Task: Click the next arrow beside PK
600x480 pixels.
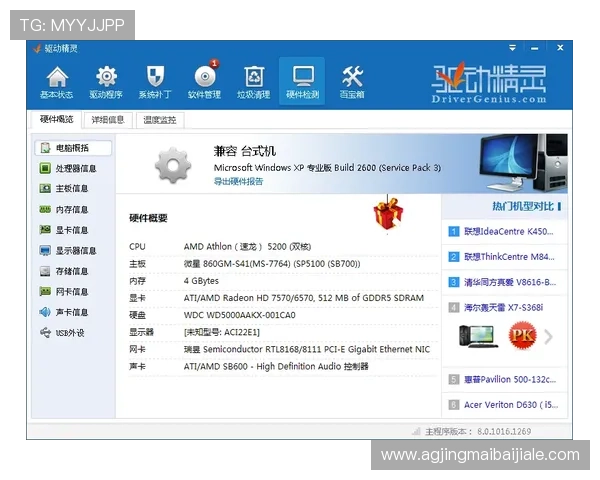Action: [548, 337]
